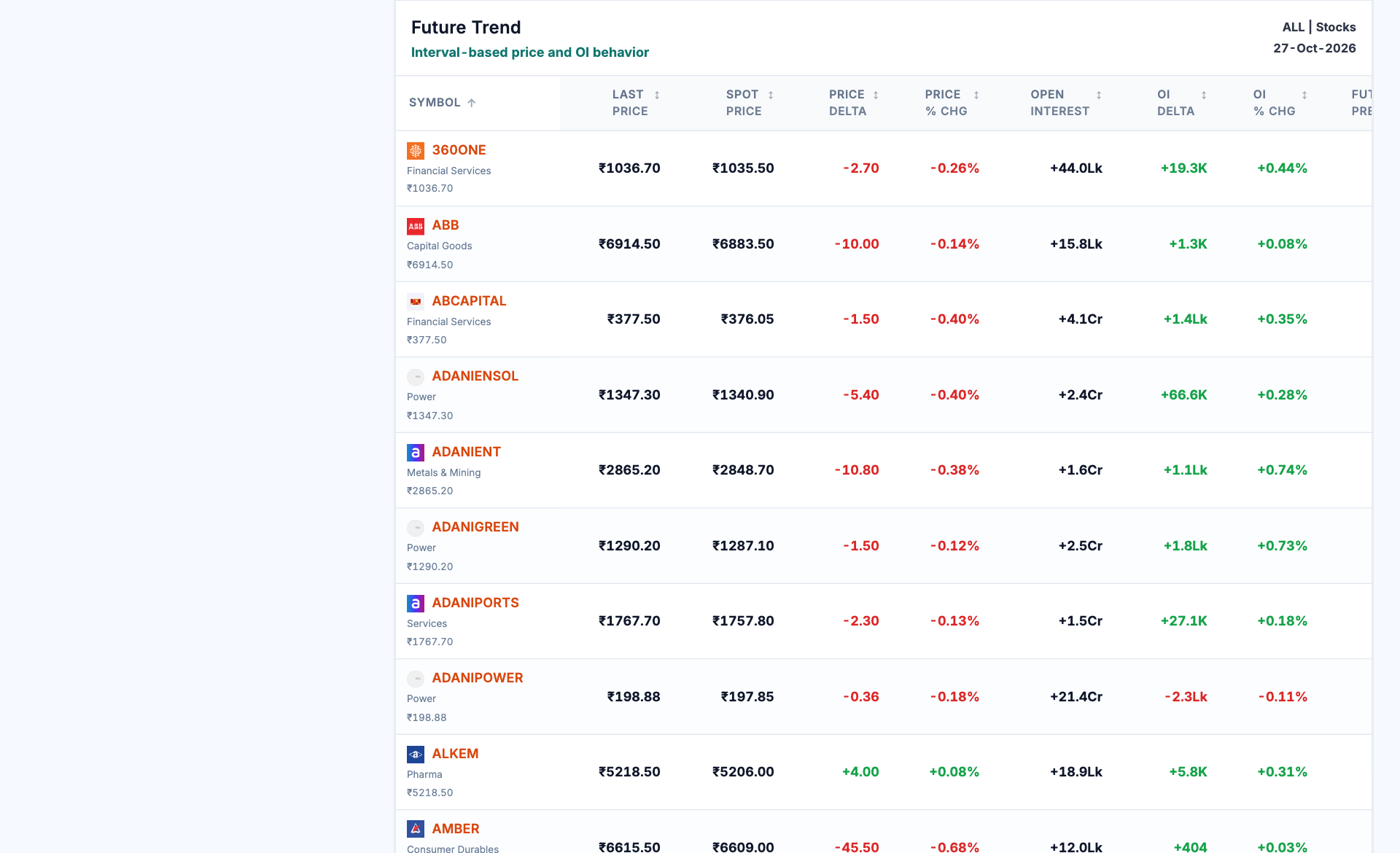Open the ABB symbol link
This screenshot has height=853, width=1400.
click(446, 225)
